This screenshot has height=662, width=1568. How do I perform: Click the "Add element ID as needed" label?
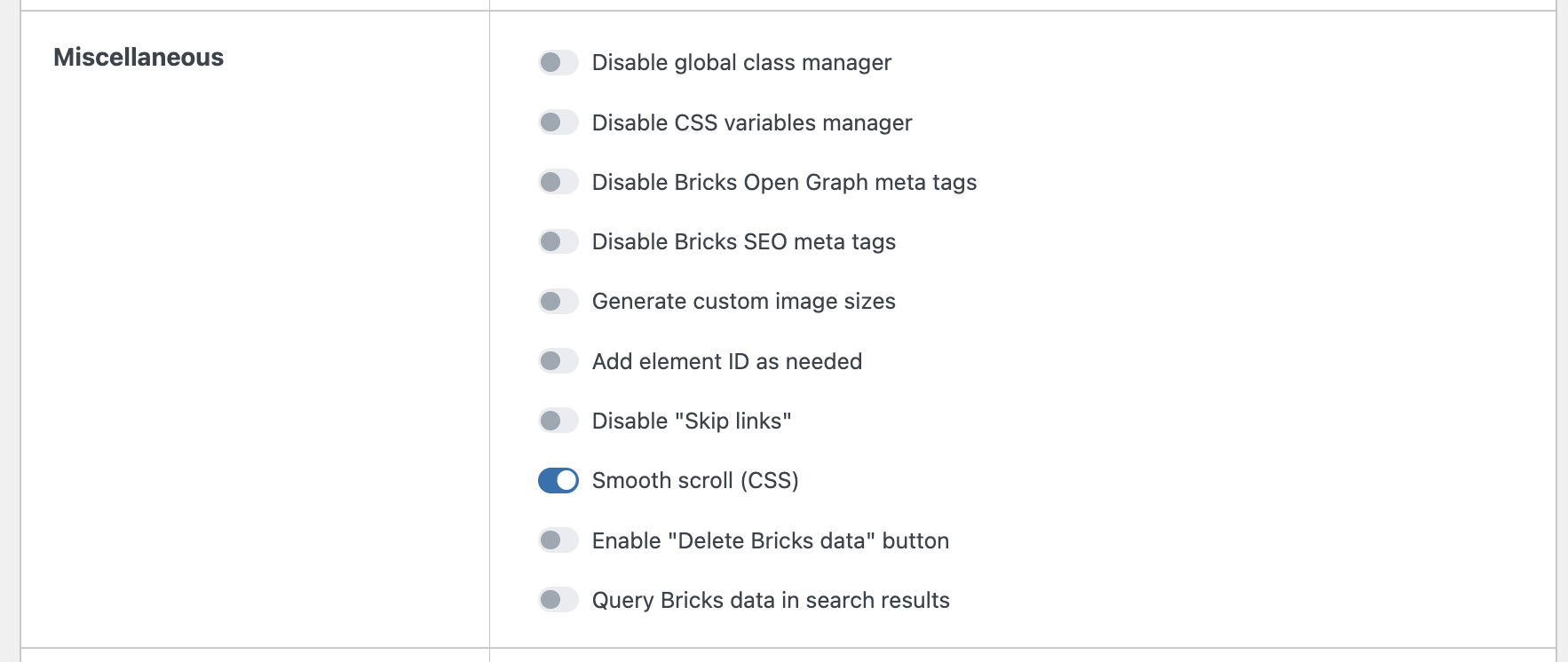726,361
